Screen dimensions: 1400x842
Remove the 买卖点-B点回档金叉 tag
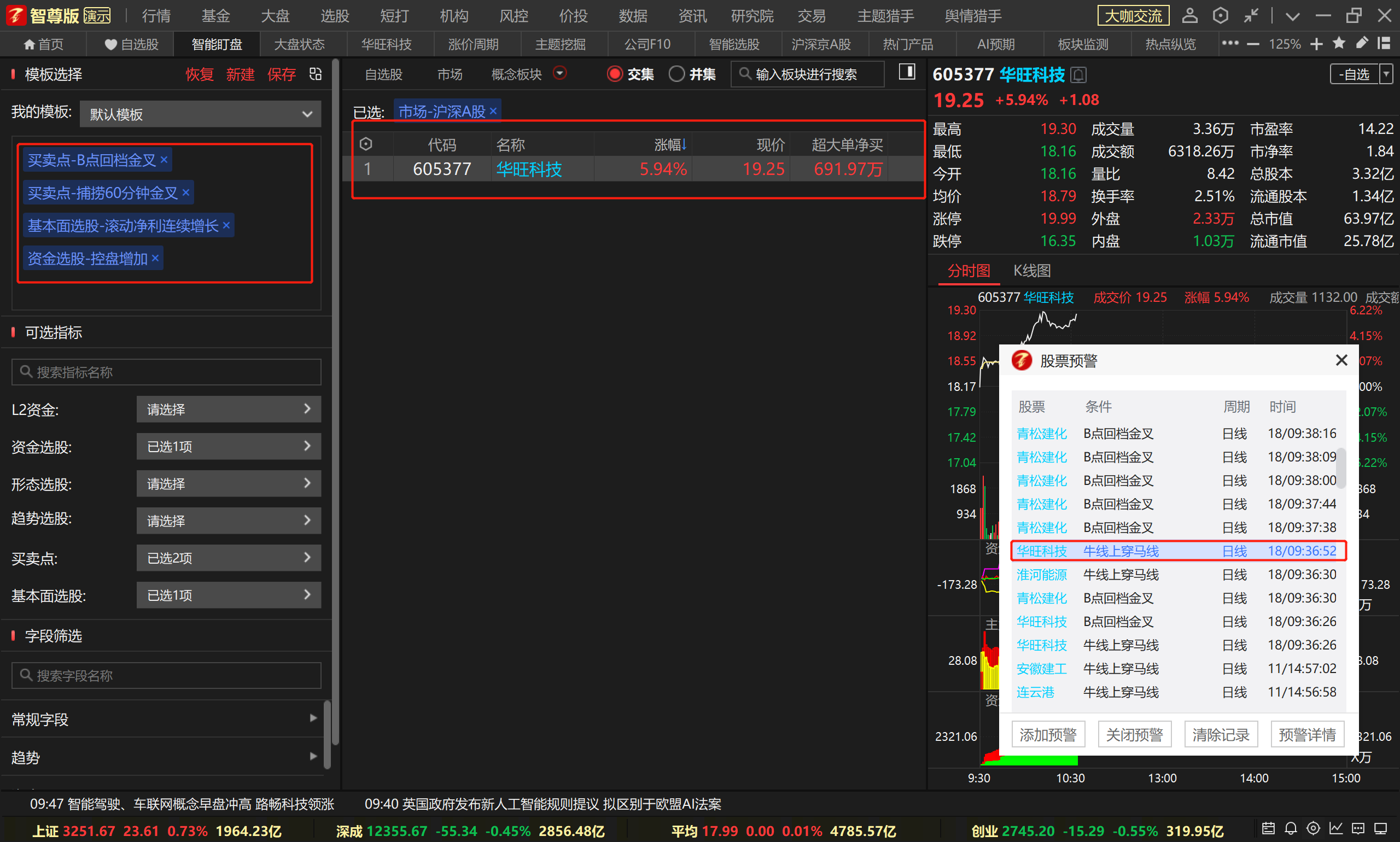point(164,160)
